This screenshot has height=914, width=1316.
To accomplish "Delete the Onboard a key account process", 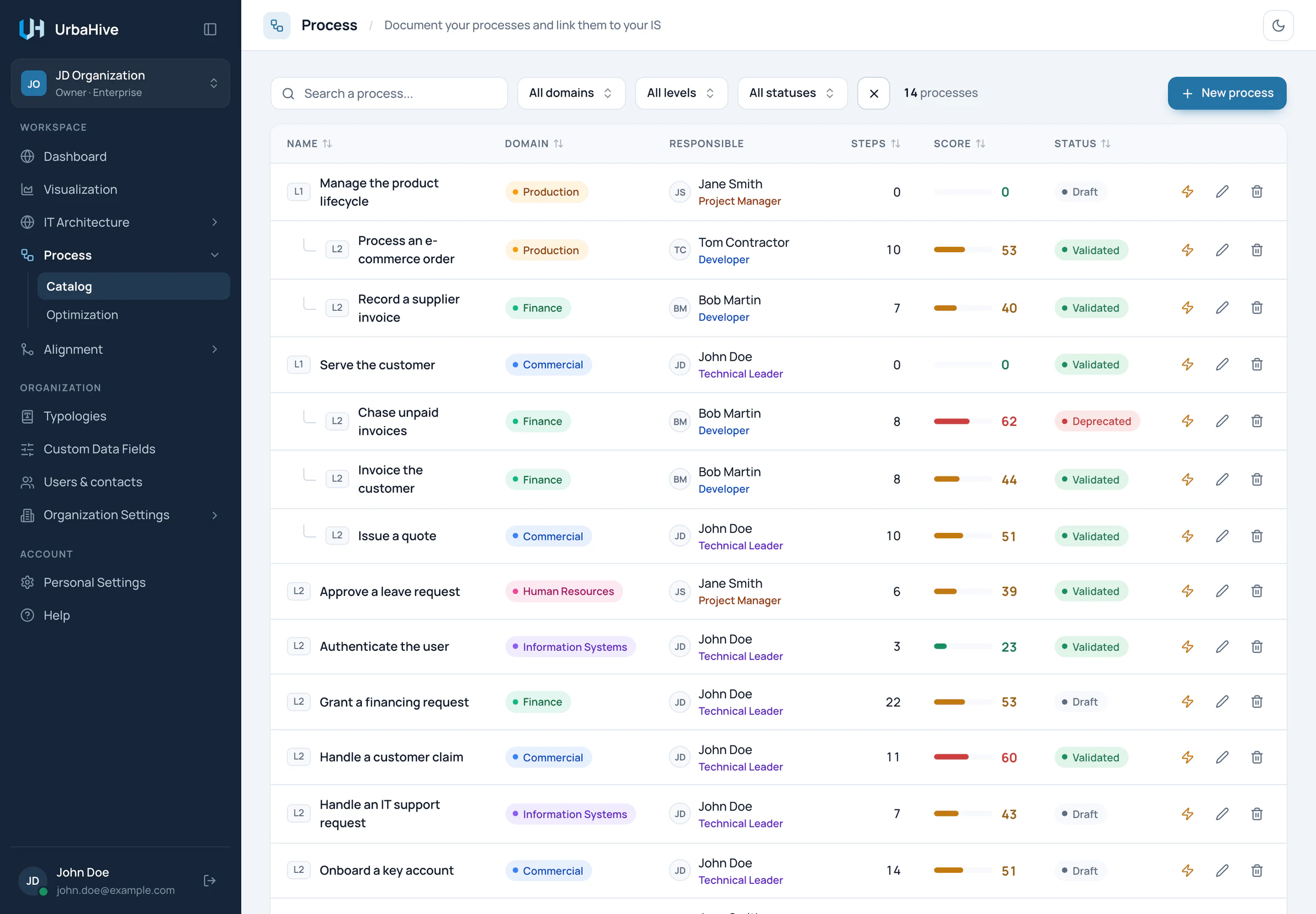I will (1256, 871).
